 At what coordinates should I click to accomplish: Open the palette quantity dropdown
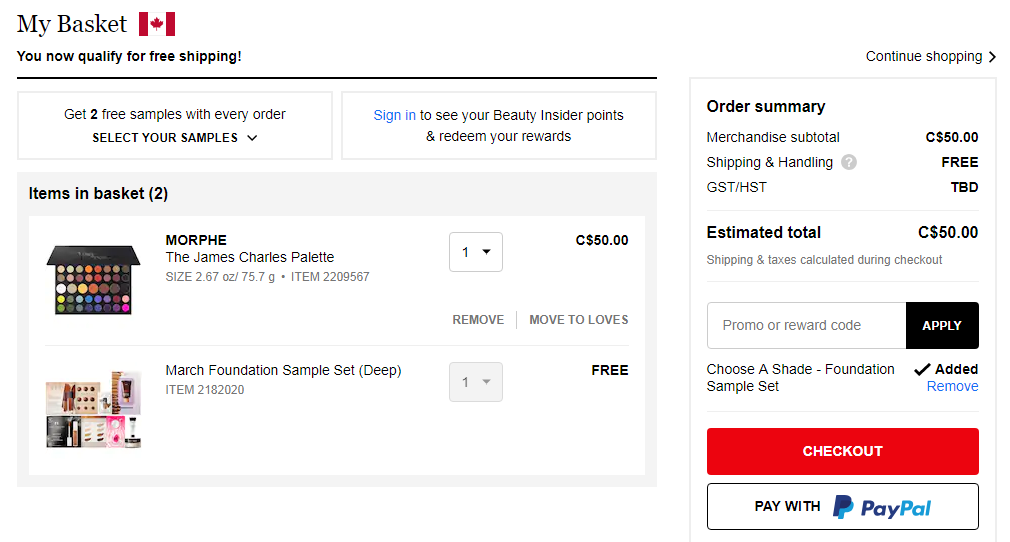[x=476, y=252]
